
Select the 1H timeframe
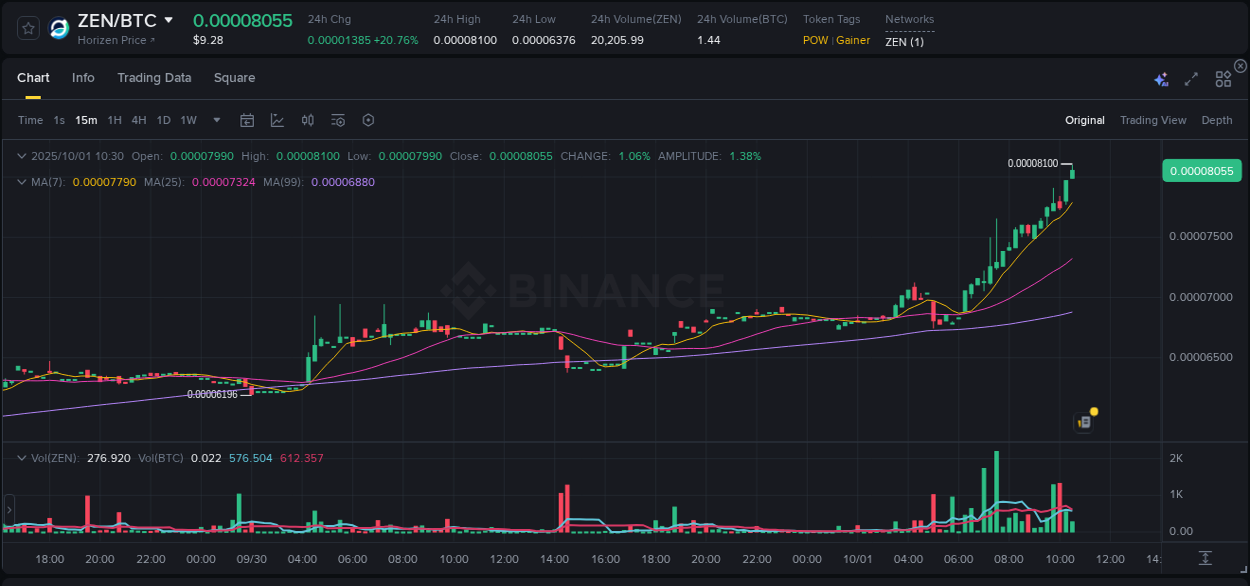114,120
